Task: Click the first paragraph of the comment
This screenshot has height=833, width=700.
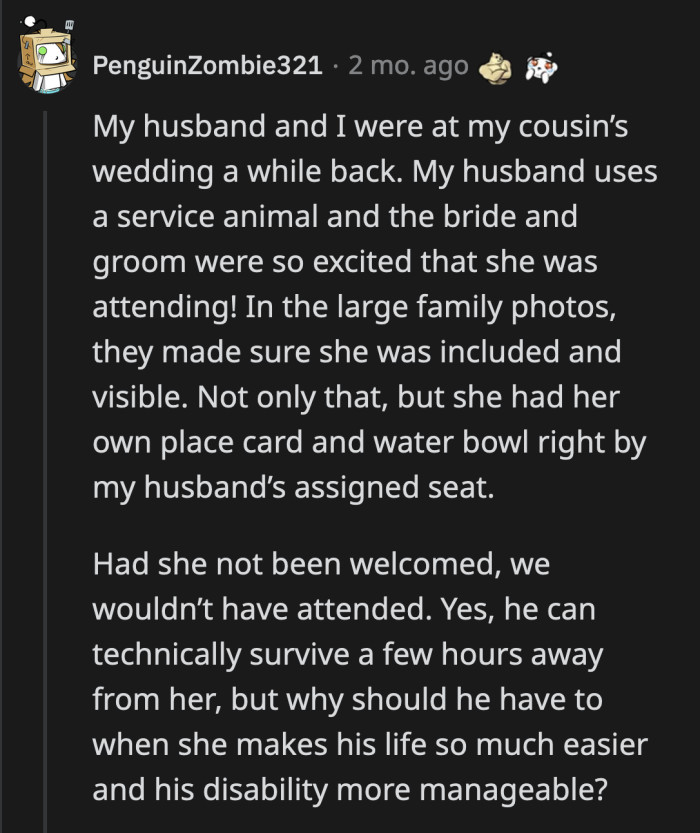Action: point(370,300)
